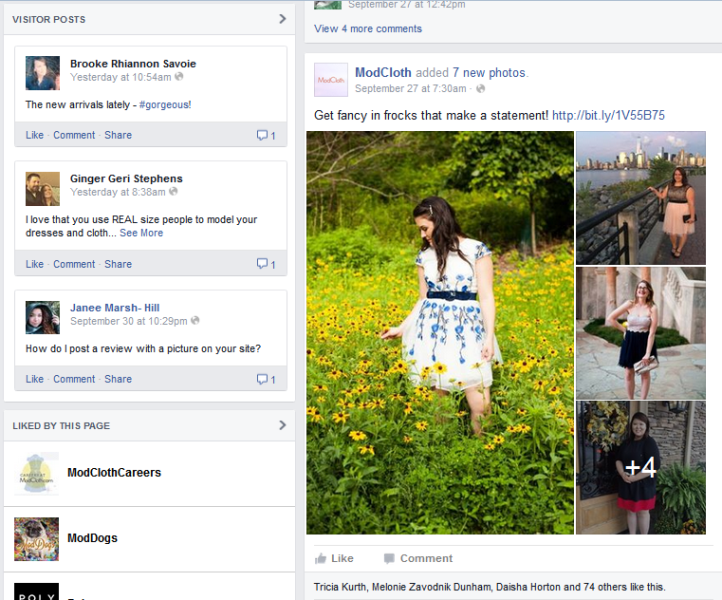
Task: Like Janee Marsh-Hill's visitor post
Action: click(x=35, y=379)
